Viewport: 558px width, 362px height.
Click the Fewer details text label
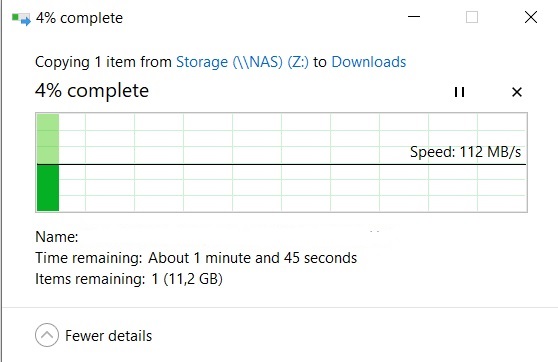point(109,336)
